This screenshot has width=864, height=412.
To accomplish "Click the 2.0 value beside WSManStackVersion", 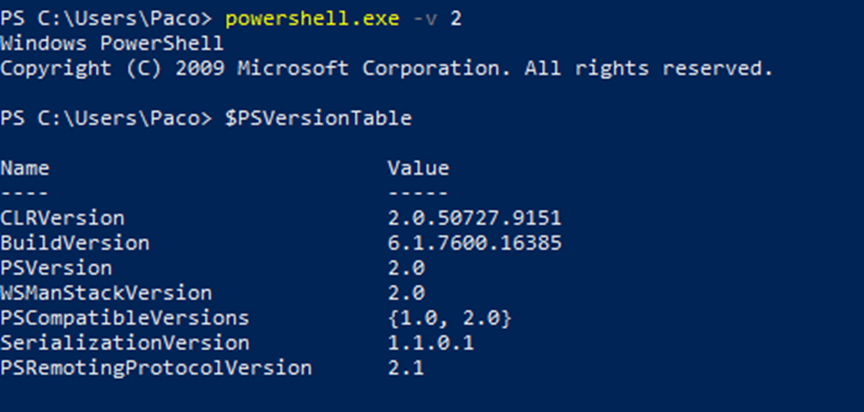I will 406,293.
